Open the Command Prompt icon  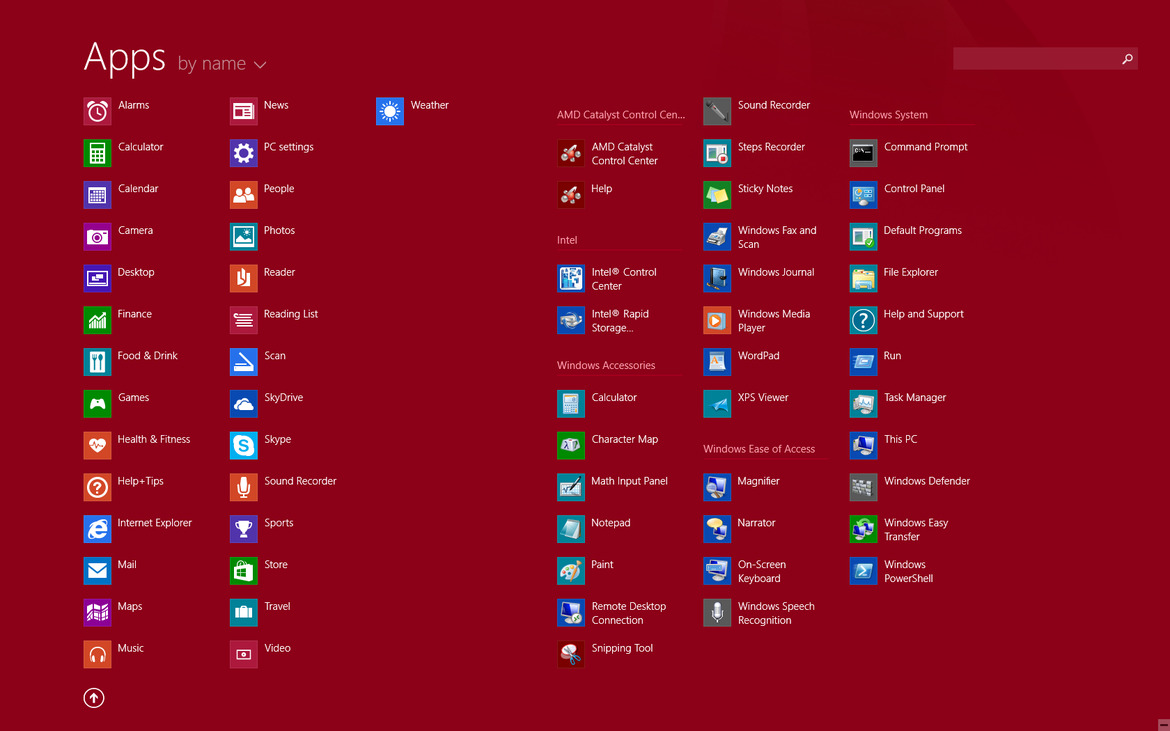(863, 153)
